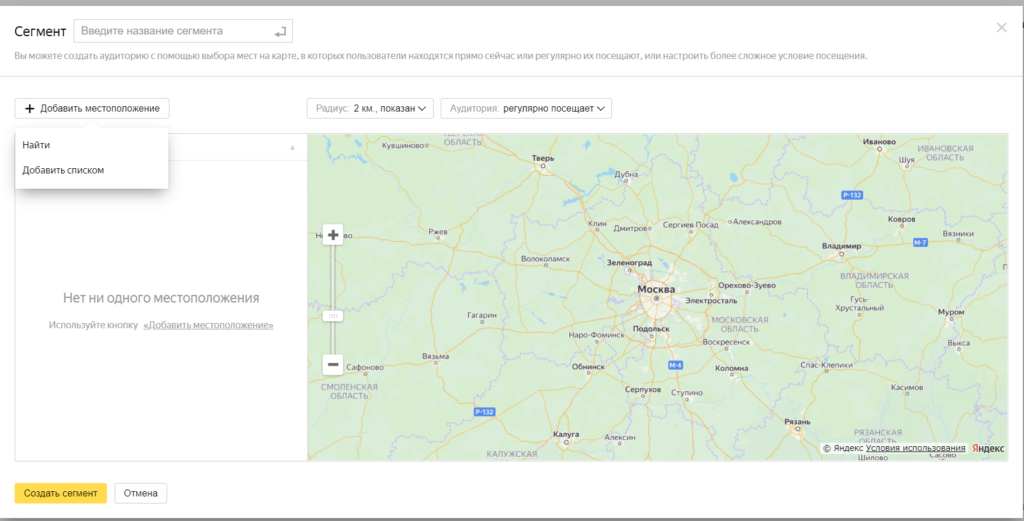The width and height of the screenshot is (1024, 521).
Task: Click the map zoom slider handle
Action: (x=333, y=315)
